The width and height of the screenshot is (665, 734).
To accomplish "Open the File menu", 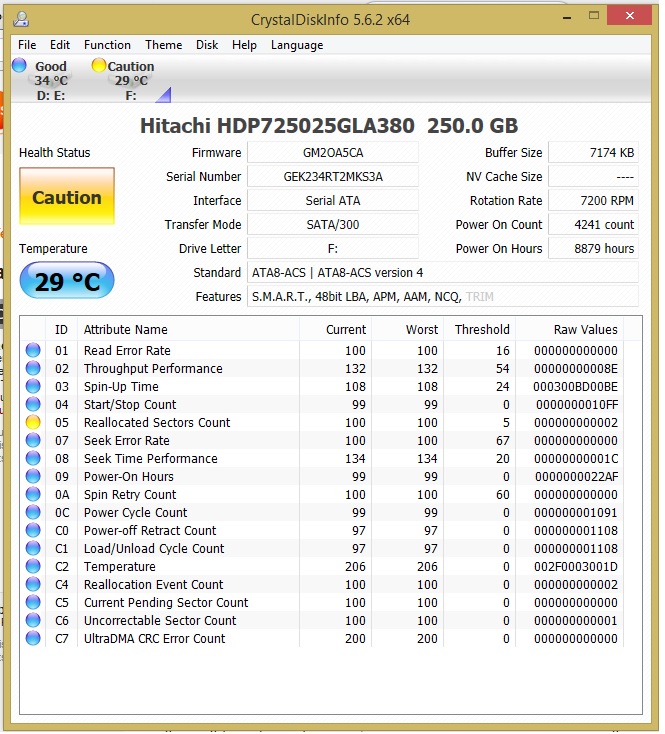I will pos(27,45).
